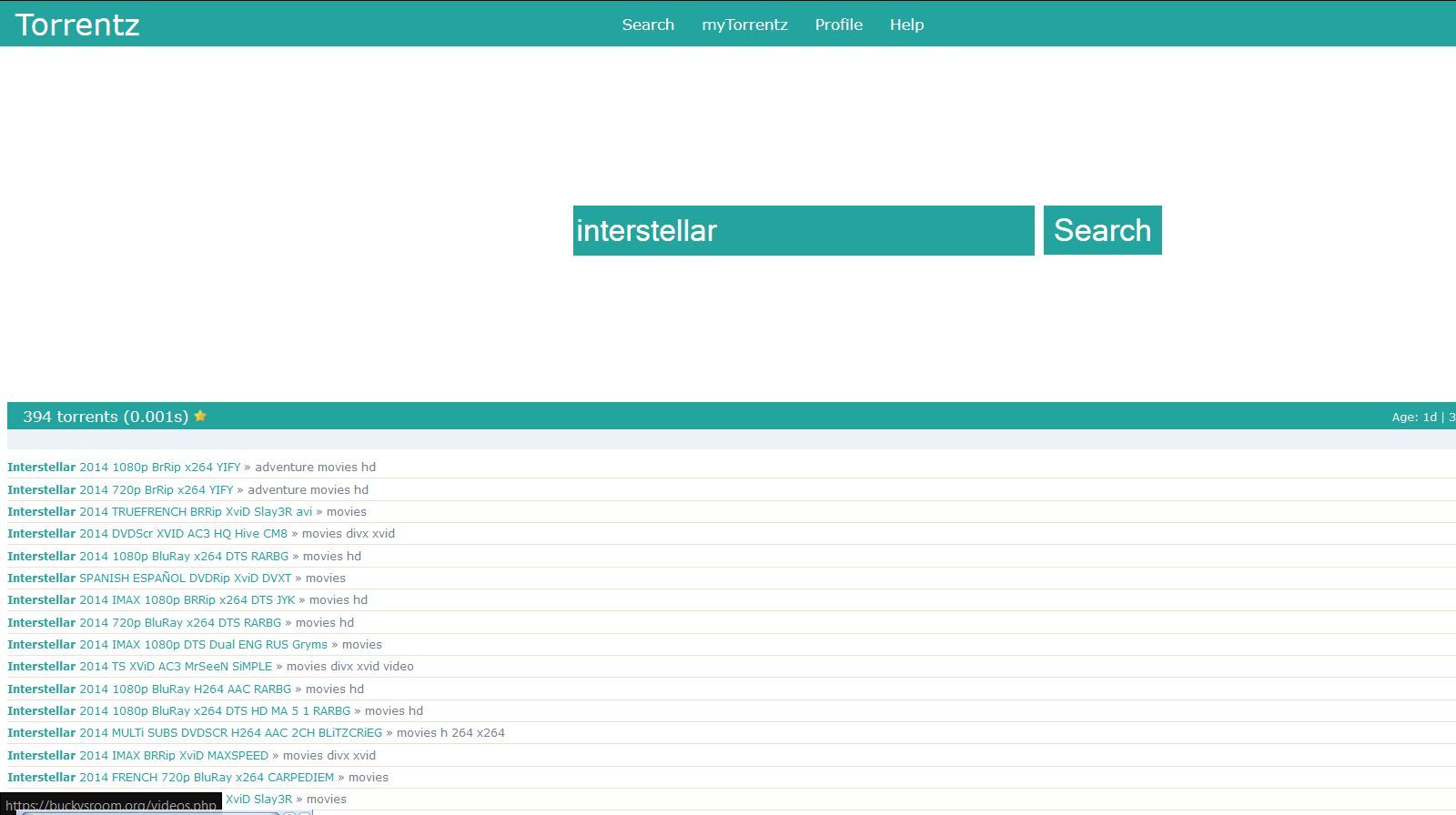Viewport: 1456px width, 815px height.
Task: Open Interstellar 1080p BluRay x264 DTS HD MA 5 1 RARBG
Action: coord(178,710)
